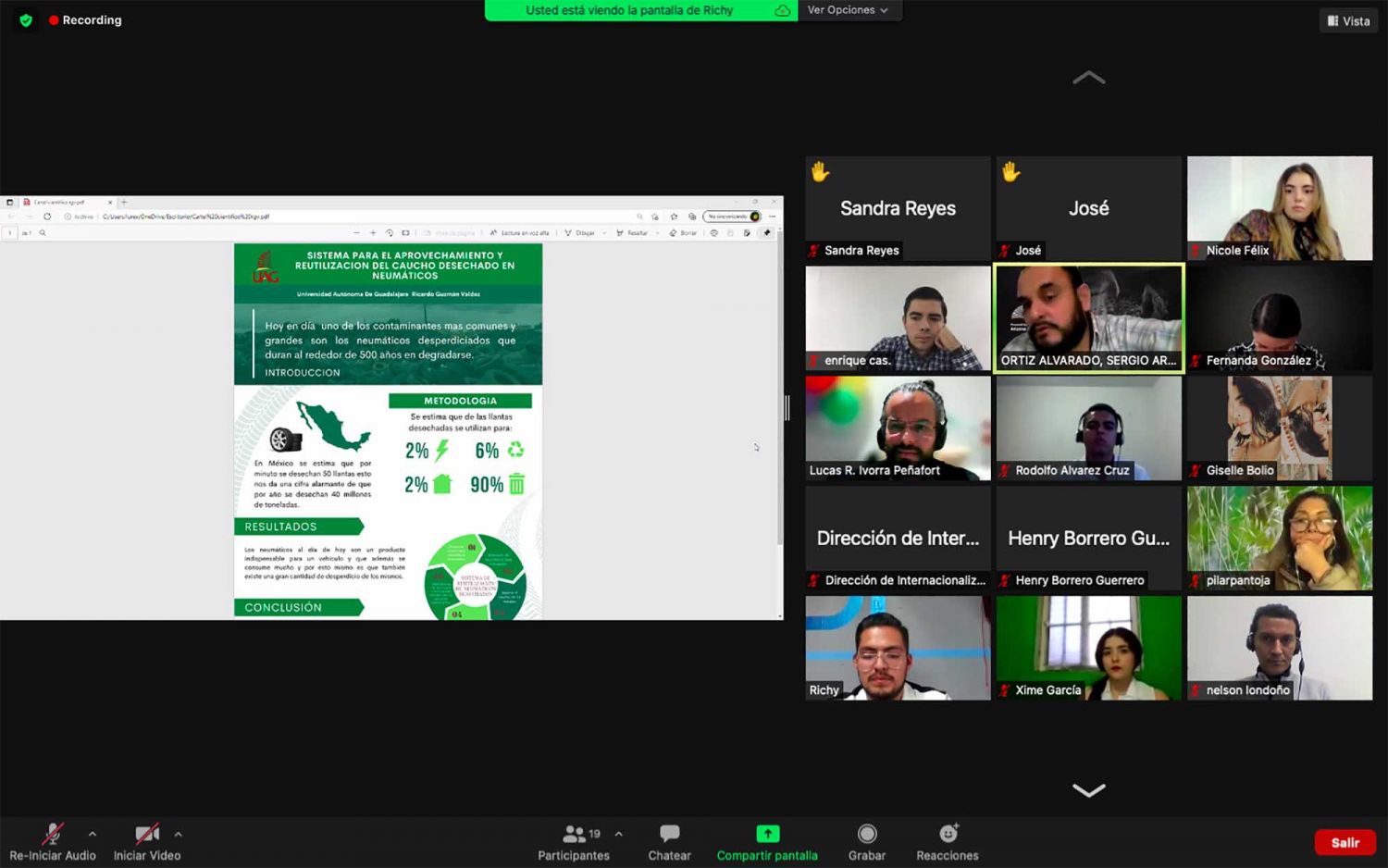1388x868 pixels.
Task: Click the raised hand on José's tile
Action: tap(1010, 172)
